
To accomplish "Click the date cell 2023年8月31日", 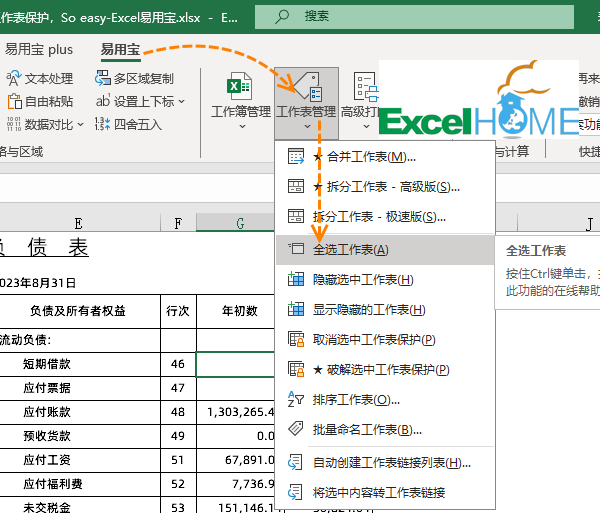I will click(38, 283).
